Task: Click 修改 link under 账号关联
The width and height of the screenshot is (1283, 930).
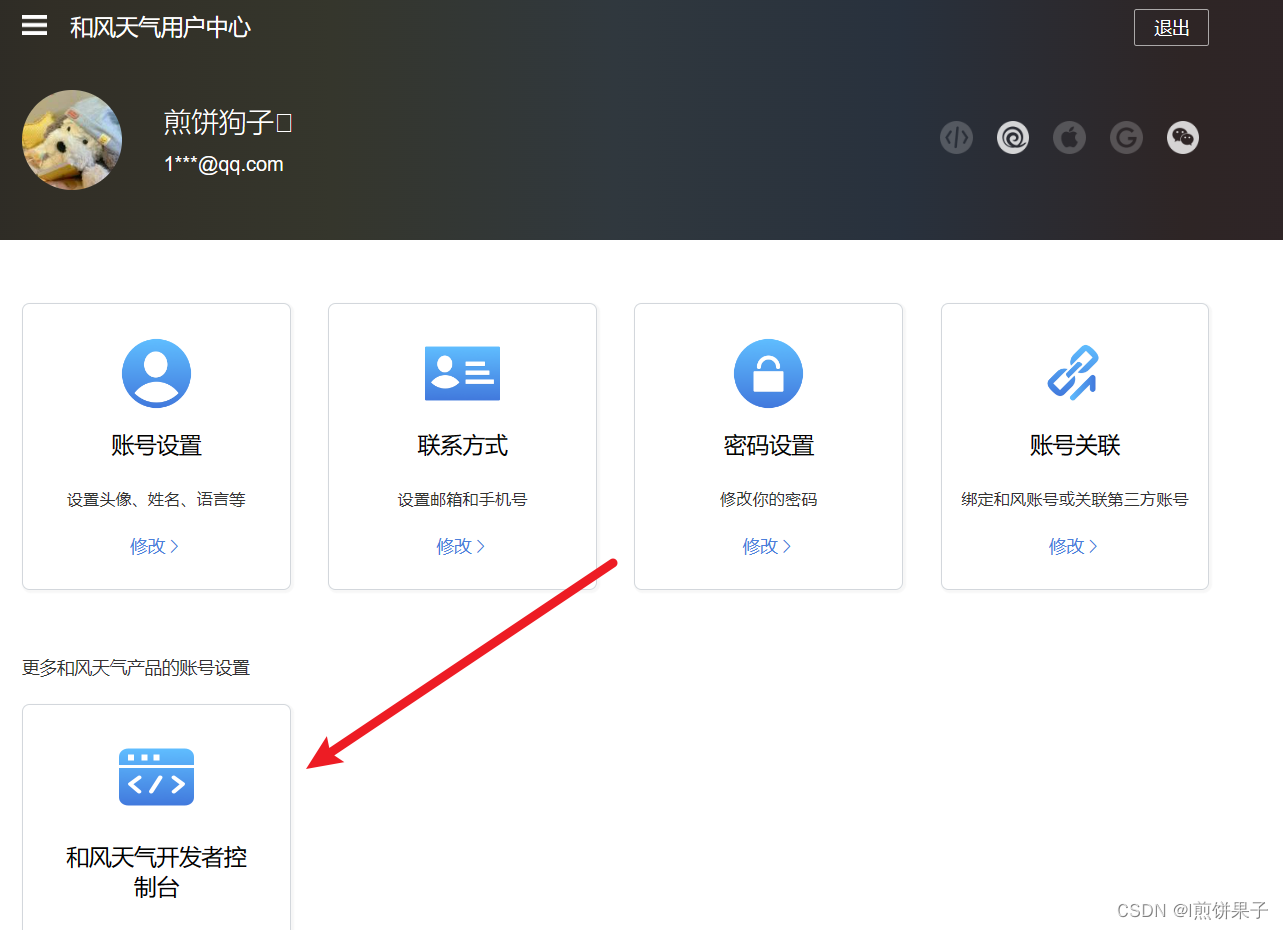Action: (x=1073, y=546)
